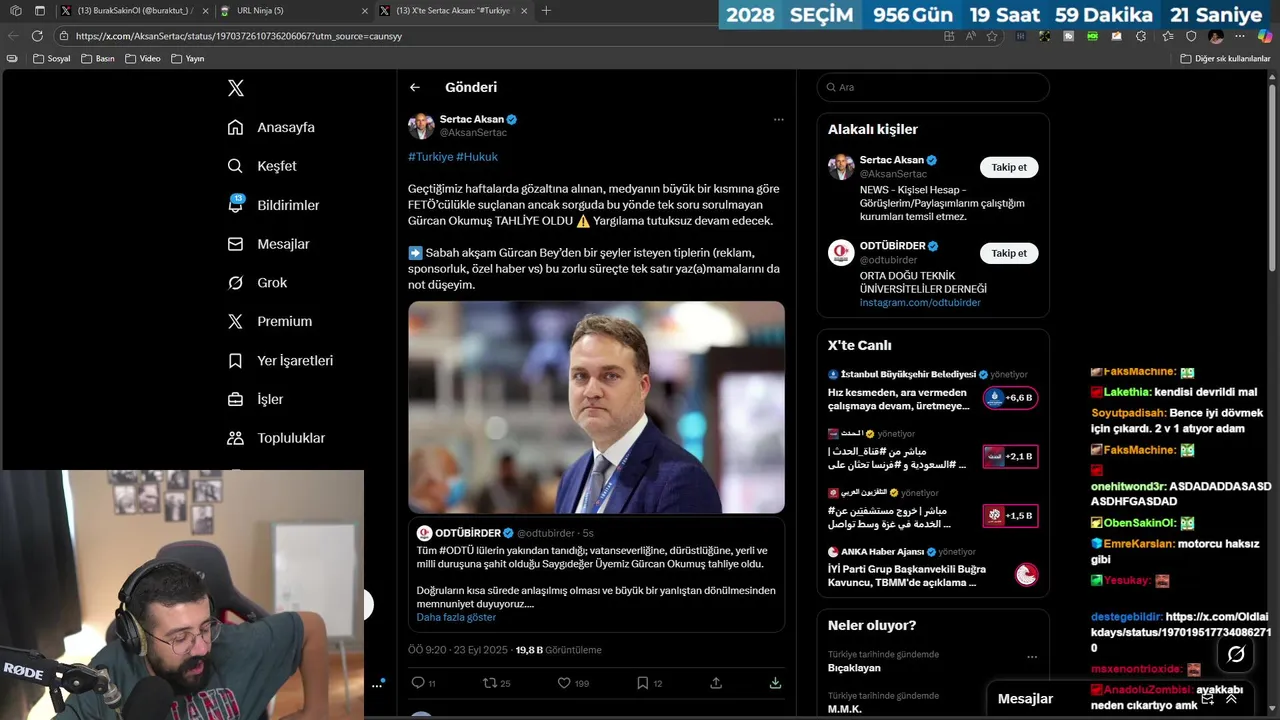Open Yer İşaretleri bookmarks
Viewport: 1280px width, 720px height.
(280, 360)
